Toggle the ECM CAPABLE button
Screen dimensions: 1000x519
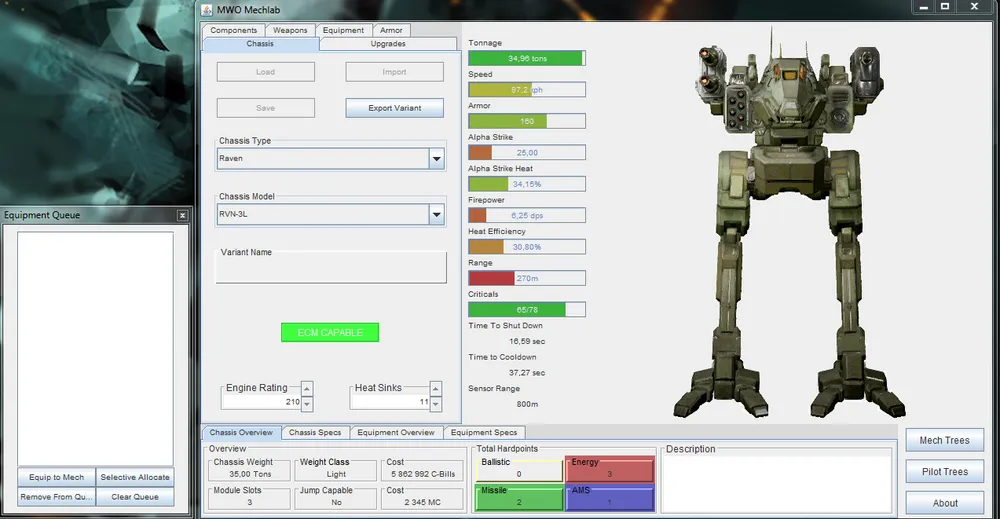point(329,332)
